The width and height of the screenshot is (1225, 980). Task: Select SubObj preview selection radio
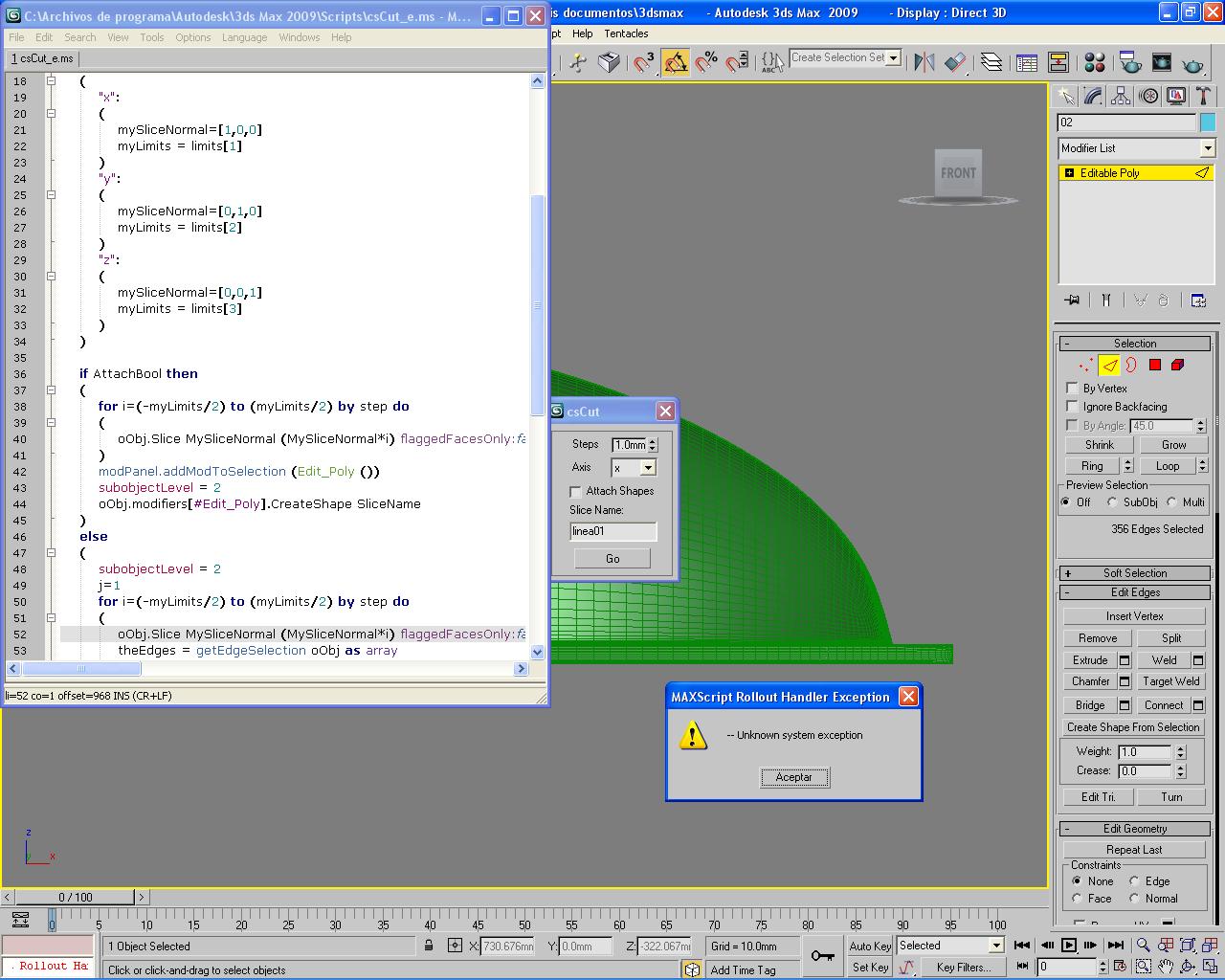point(1112,502)
